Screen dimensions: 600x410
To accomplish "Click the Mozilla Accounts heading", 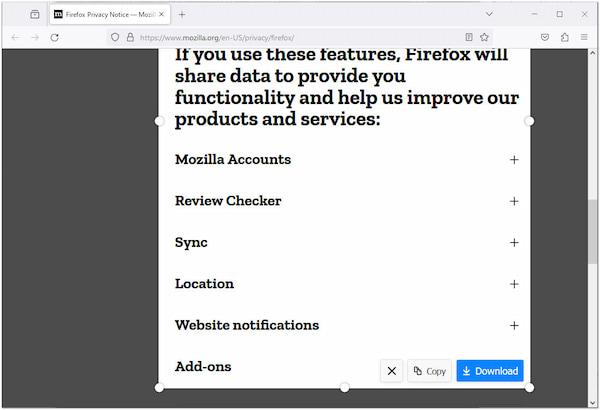I will click(233, 159).
